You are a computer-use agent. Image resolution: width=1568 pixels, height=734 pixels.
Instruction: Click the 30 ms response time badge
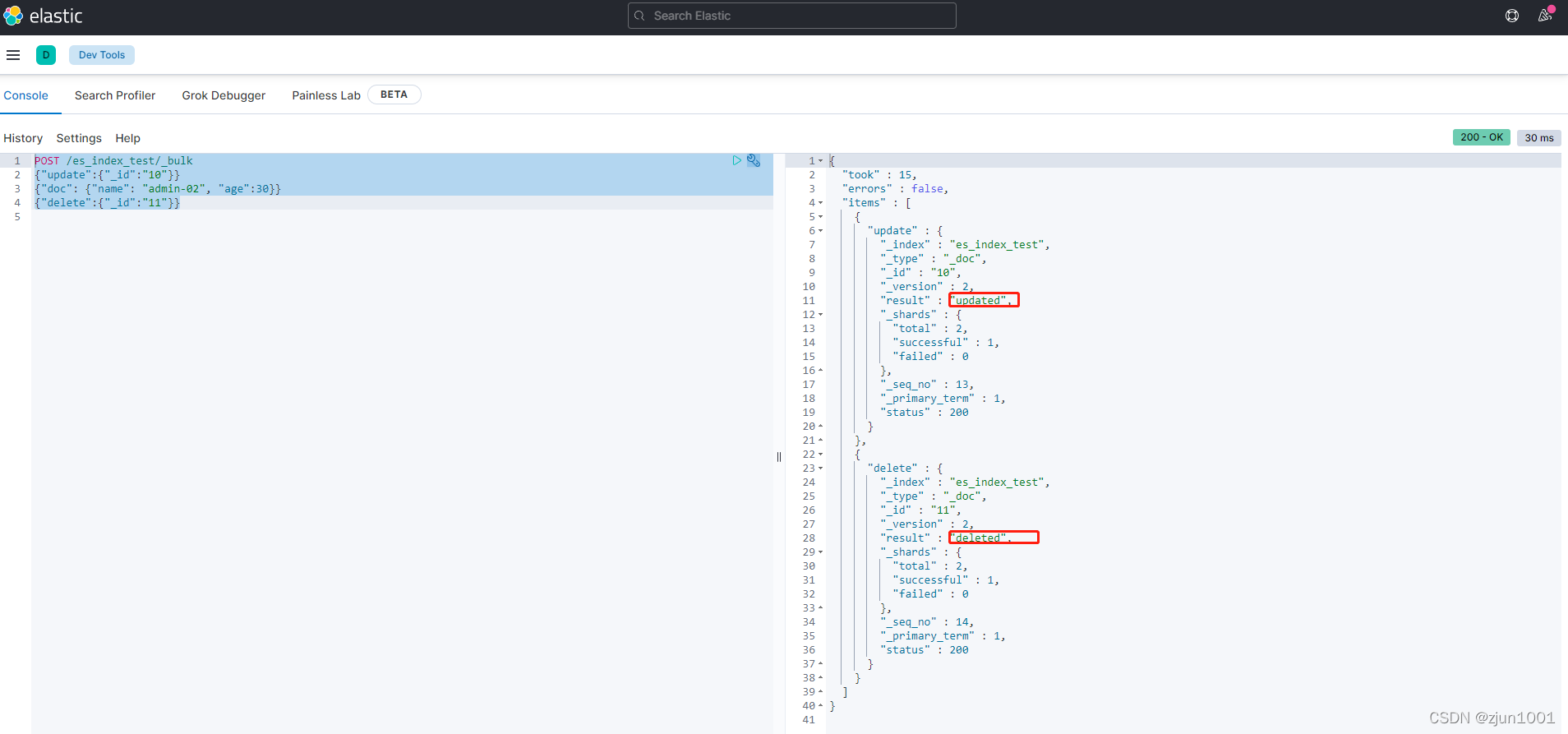(x=1539, y=137)
